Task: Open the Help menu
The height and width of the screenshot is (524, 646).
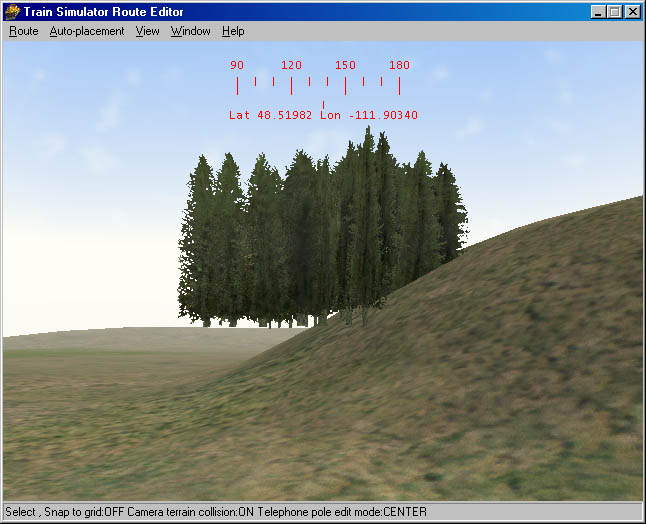Action: coord(233,31)
